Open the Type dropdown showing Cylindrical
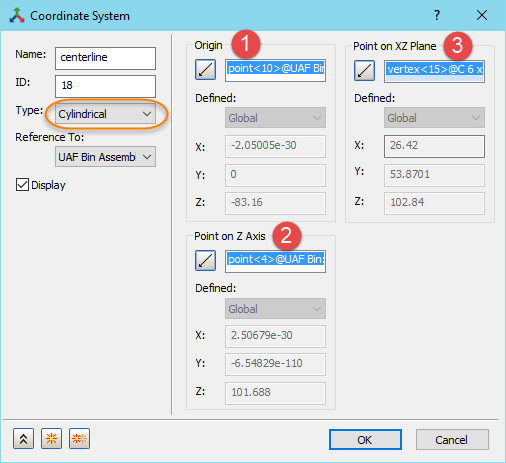This screenshot has width=506, height=463. 105,114
